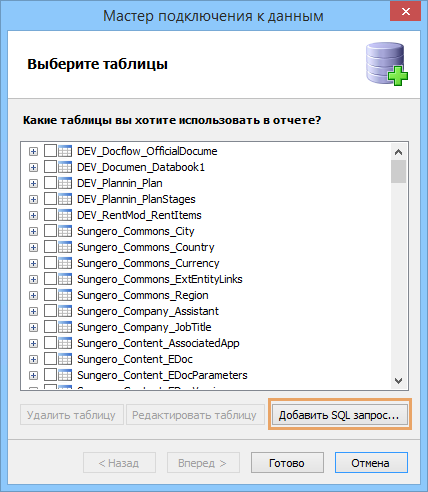Select the Sungero_Company_Assistant table entry
This screenshot has height=492, width=428.
(148, 311)
